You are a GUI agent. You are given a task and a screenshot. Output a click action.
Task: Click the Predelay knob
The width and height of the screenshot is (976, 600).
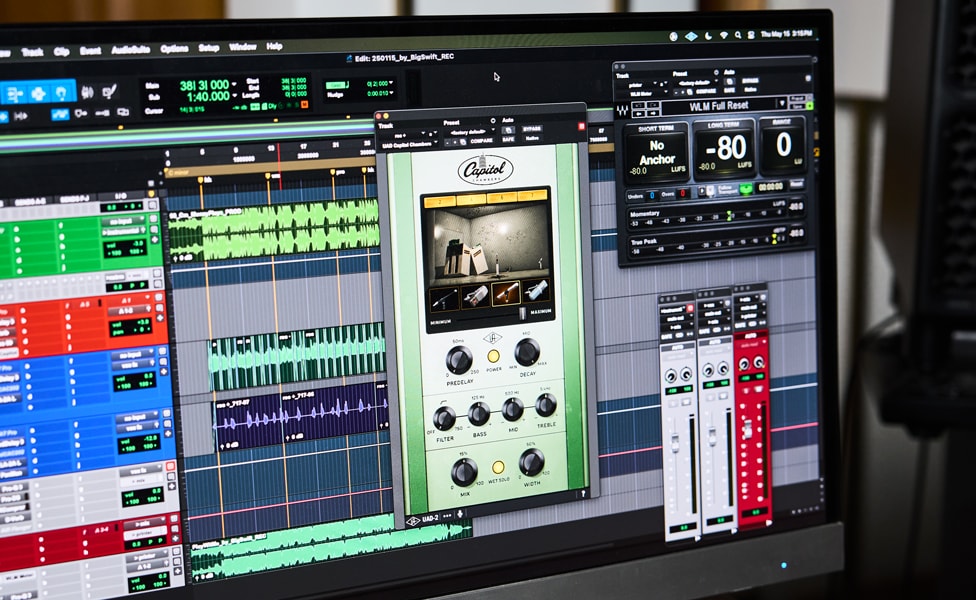tap(459, 360)
